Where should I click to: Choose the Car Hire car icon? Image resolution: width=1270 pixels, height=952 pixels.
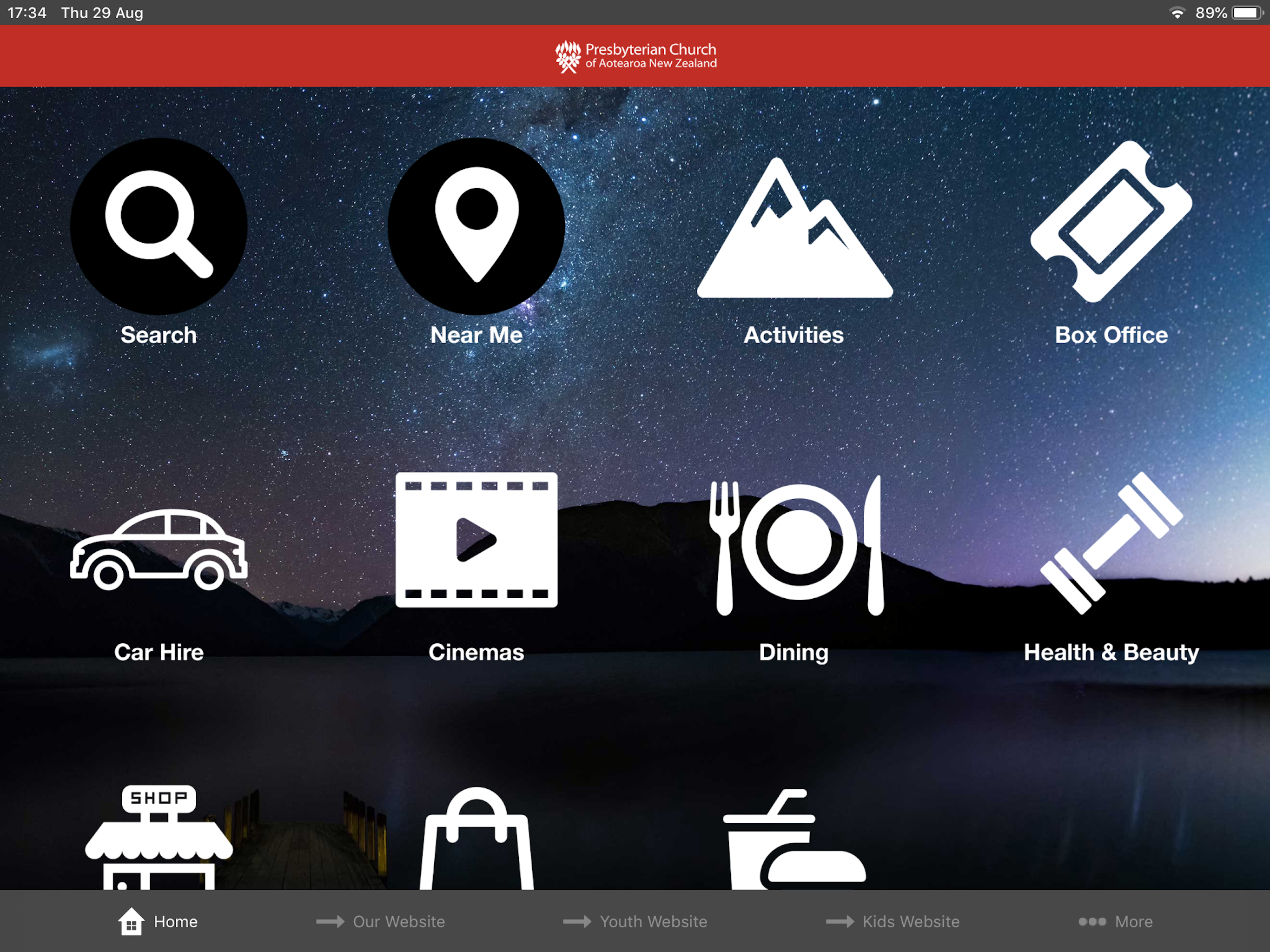[159, 549]
